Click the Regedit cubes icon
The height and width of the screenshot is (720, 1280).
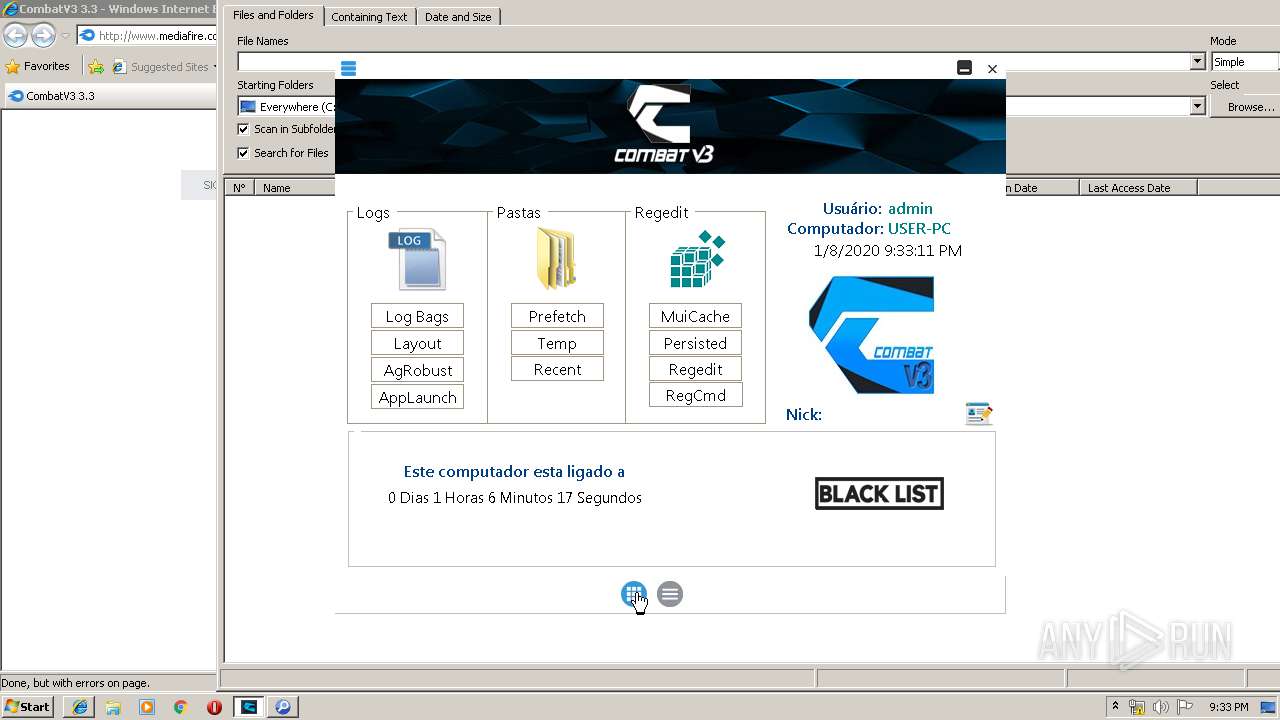point(697,259)
